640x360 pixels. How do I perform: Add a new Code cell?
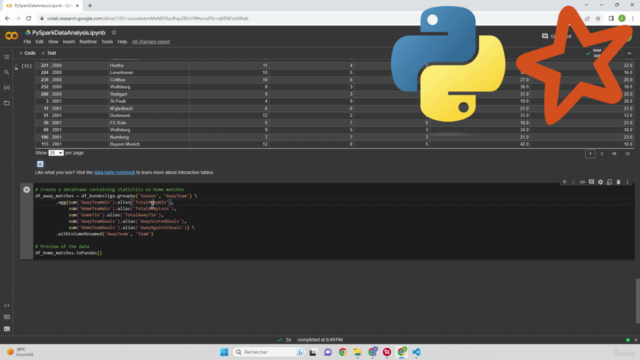tap(27, 53)
